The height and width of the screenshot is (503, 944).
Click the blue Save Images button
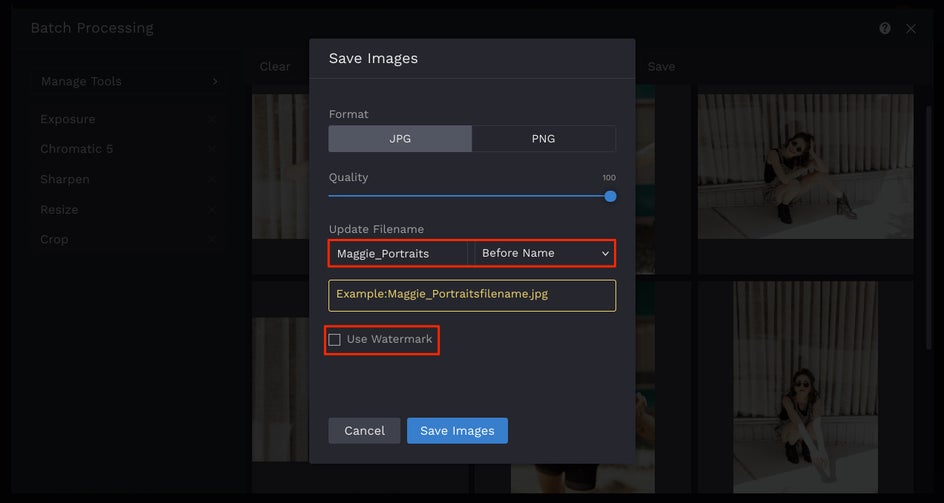(x=458, y=431)
